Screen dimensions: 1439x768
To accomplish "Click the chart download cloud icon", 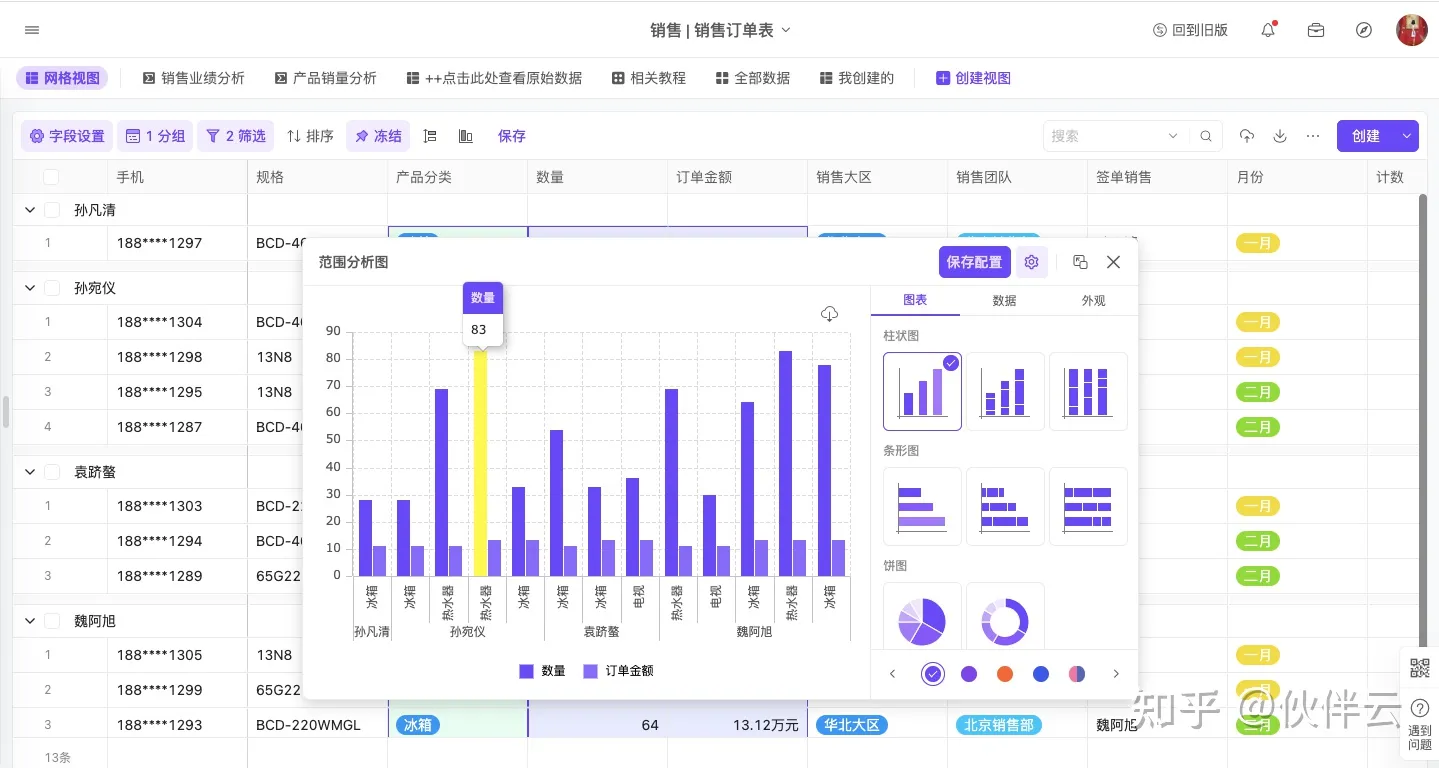I will 829,314.
